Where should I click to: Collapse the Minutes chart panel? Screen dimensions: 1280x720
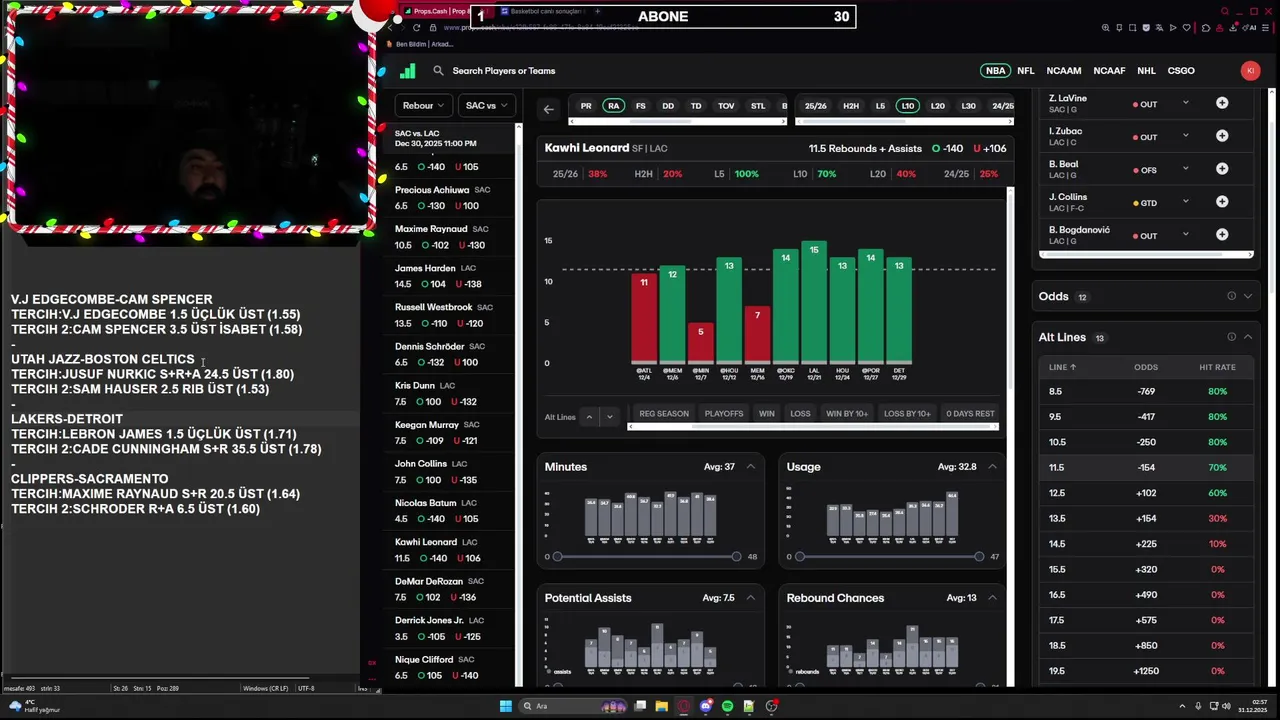tap(750, 467)
